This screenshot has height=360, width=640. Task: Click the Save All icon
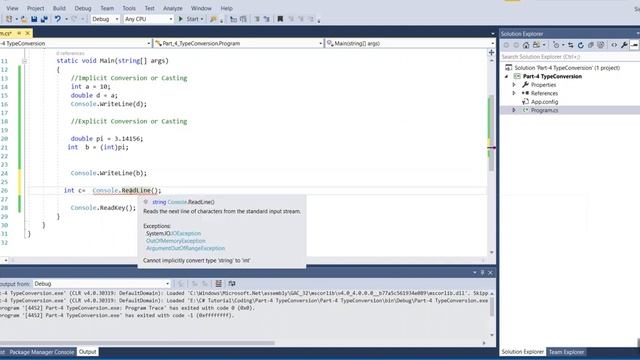44,19
